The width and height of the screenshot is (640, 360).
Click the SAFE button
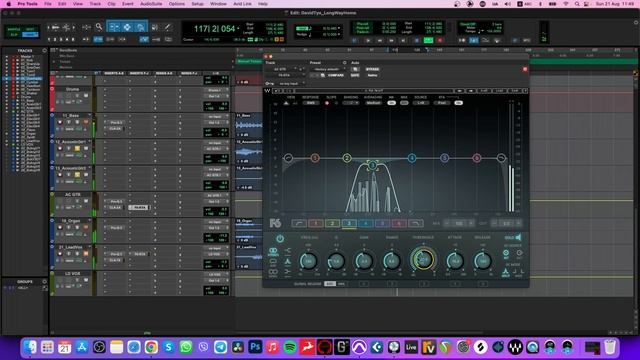pyautogui.click(x=355, y=76)
